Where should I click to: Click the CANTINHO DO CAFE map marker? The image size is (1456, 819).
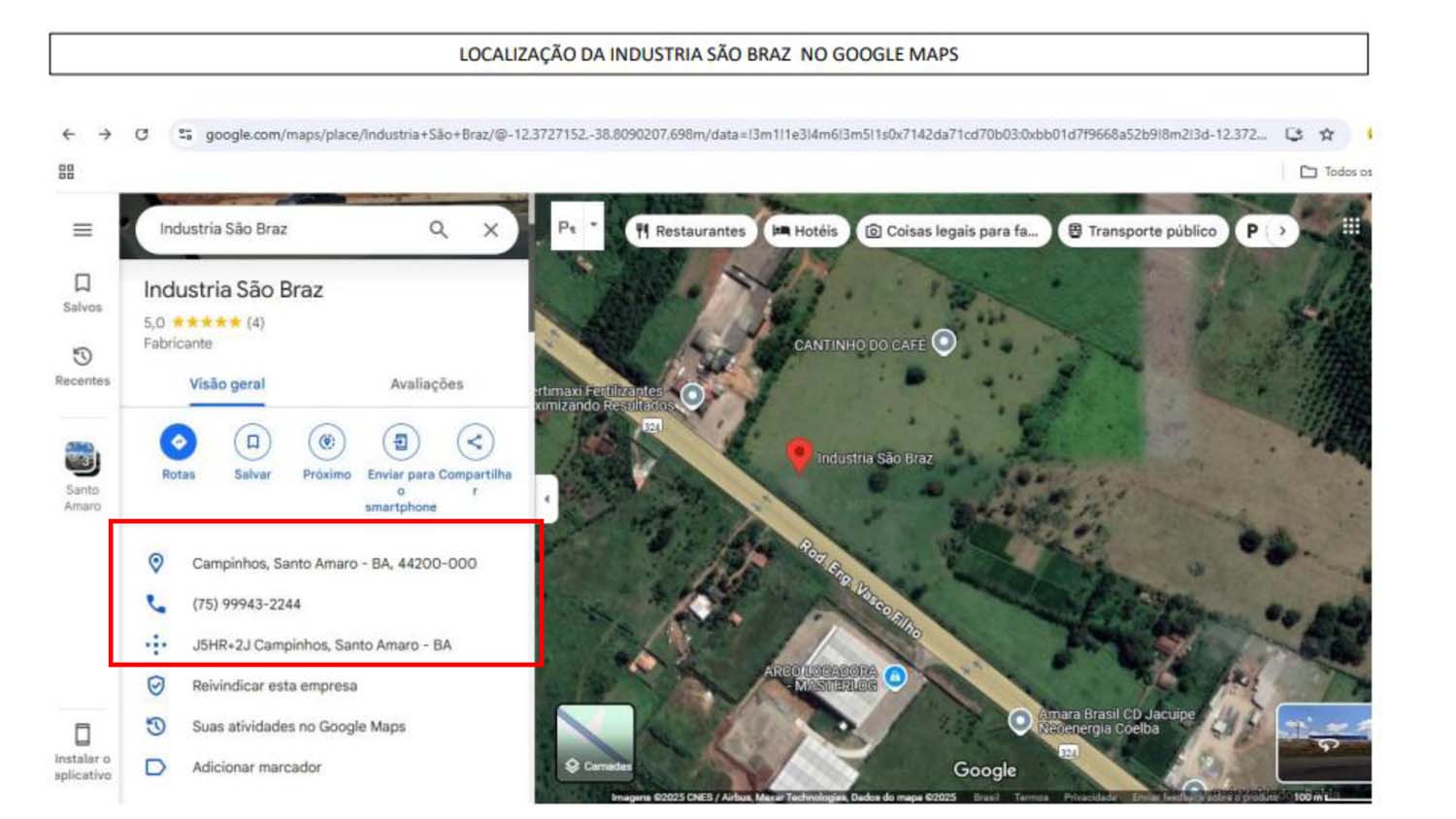tap(943, 343)
